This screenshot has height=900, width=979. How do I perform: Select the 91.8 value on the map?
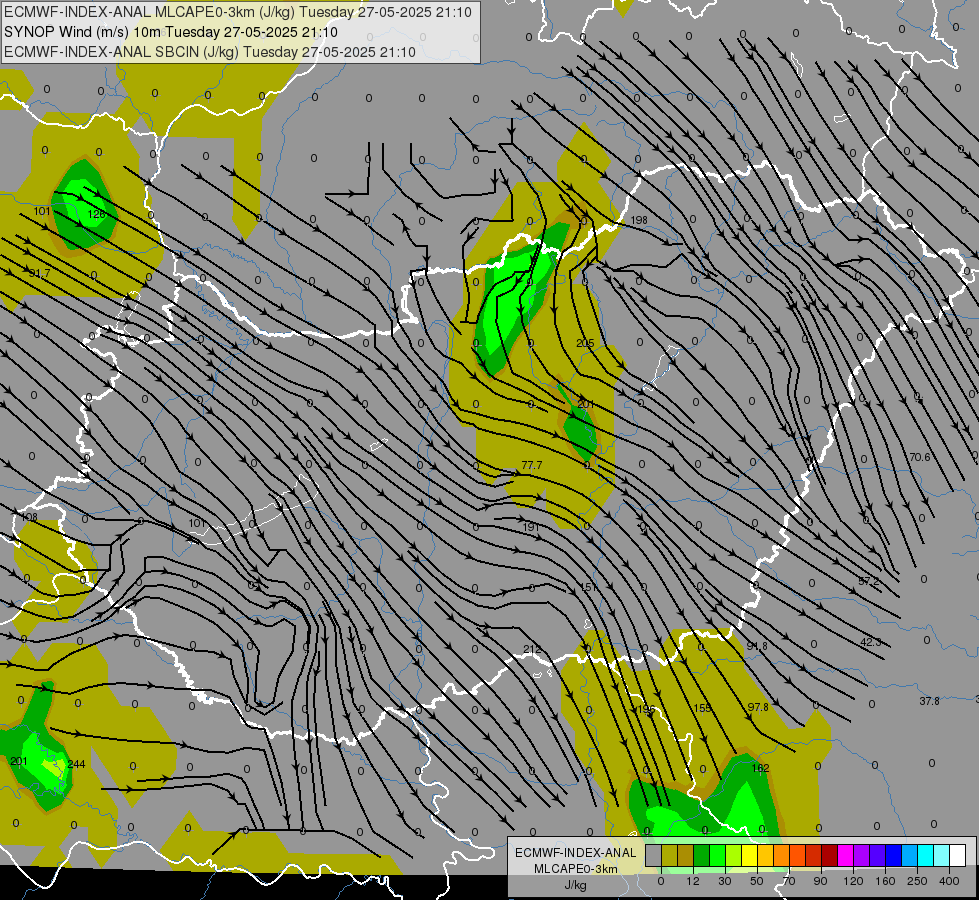757,646
